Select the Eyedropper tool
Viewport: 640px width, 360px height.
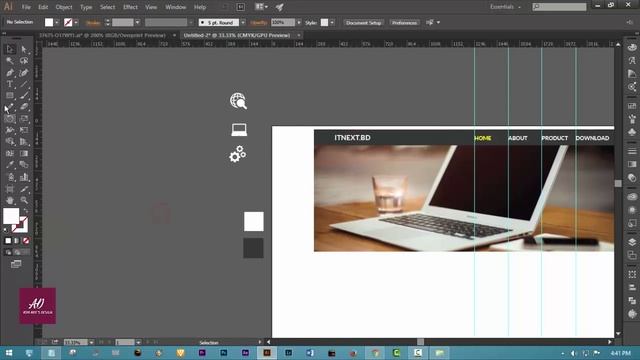10,165
